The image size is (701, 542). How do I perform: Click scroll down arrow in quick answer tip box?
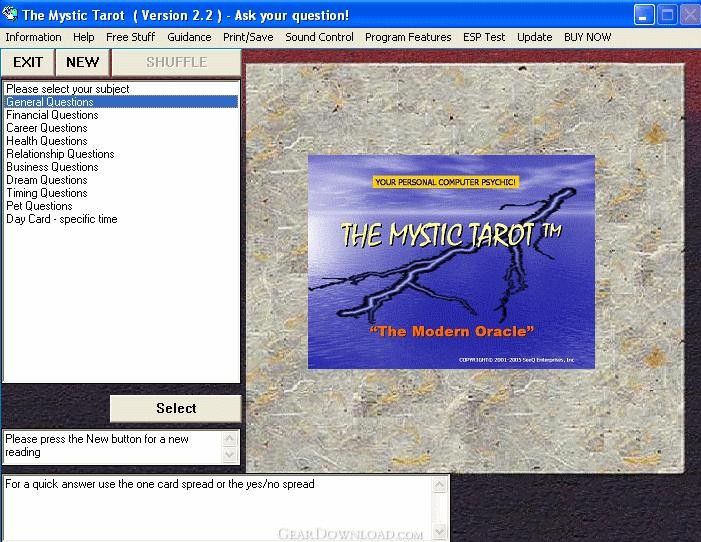coord(440,532)
